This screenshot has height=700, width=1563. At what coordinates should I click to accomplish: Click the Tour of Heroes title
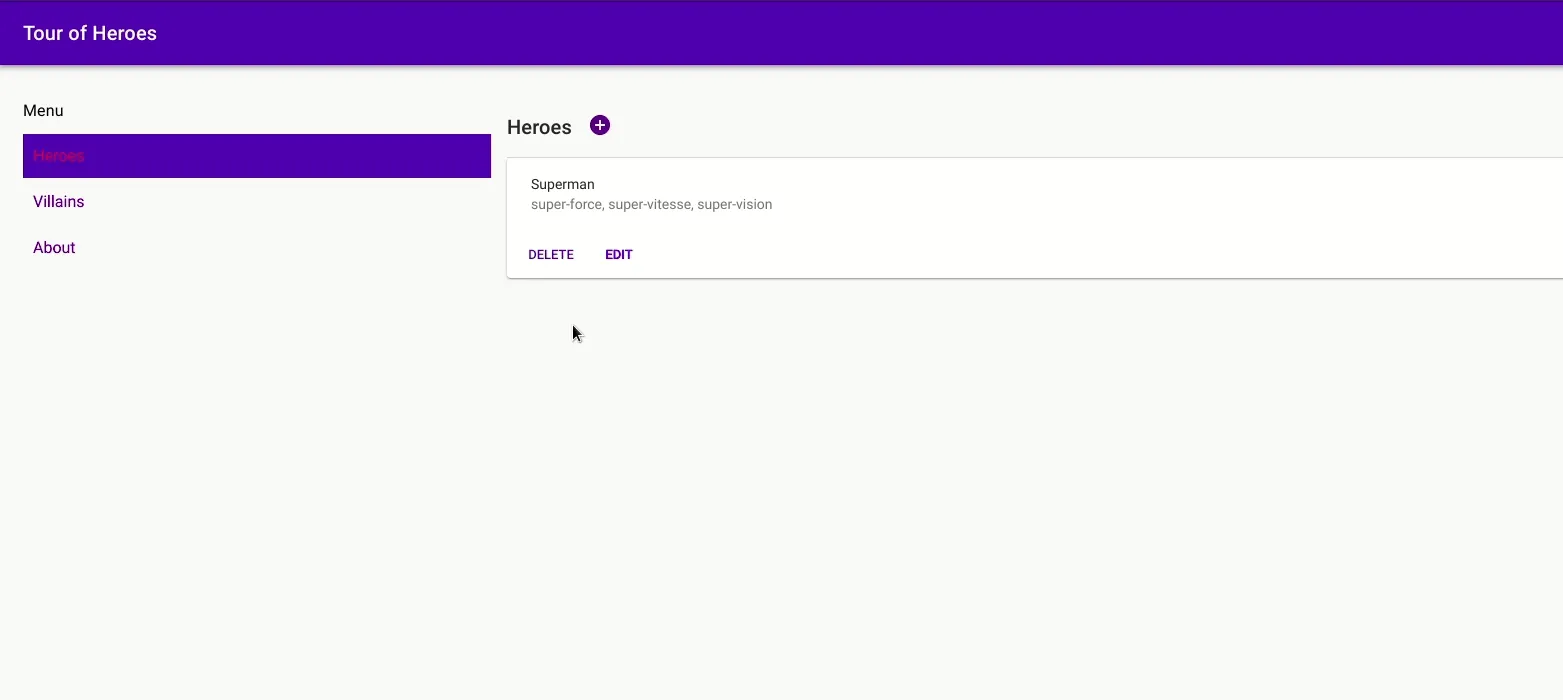point(90,33)
